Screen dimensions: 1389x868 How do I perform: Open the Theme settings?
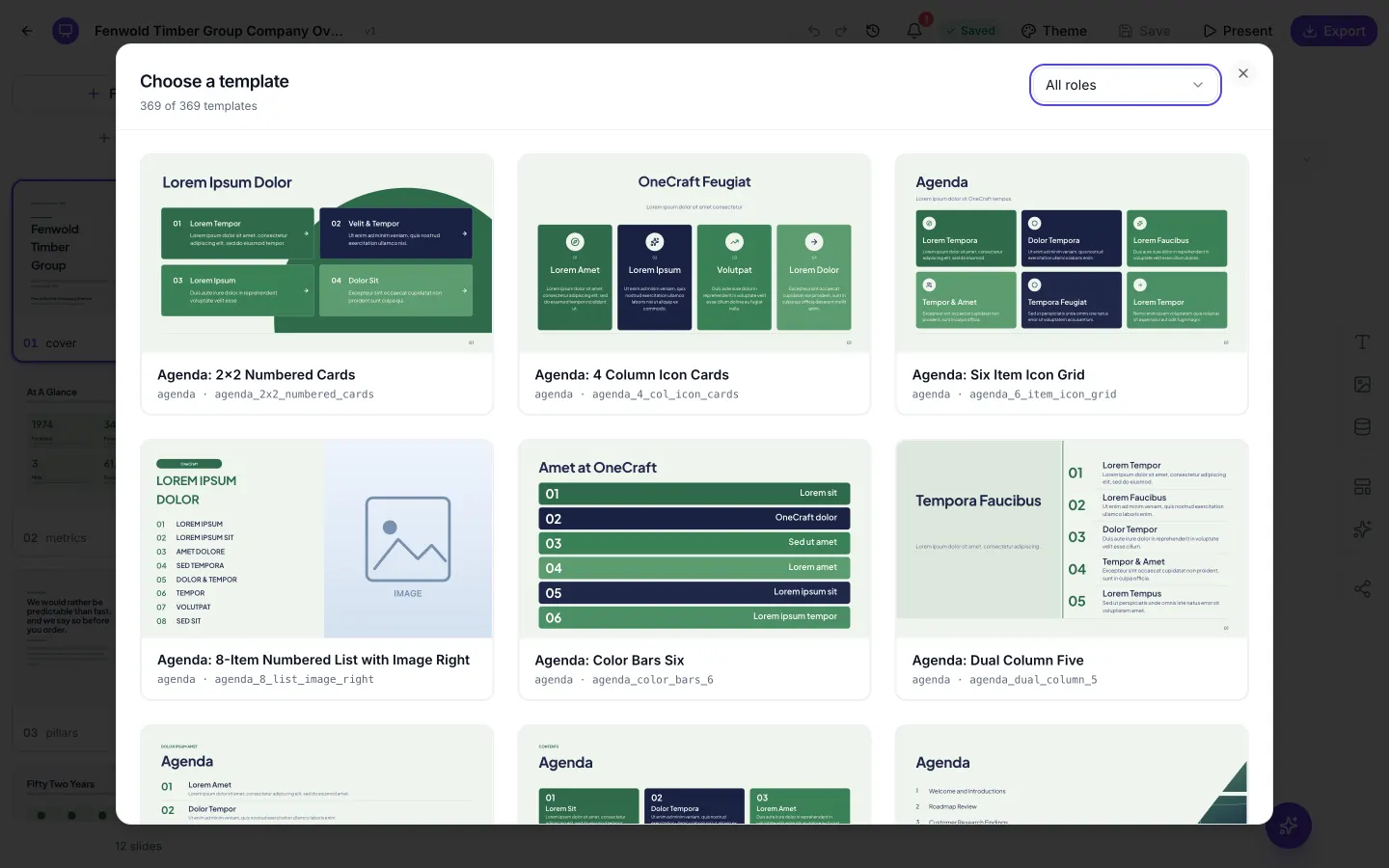point(1054,31)
